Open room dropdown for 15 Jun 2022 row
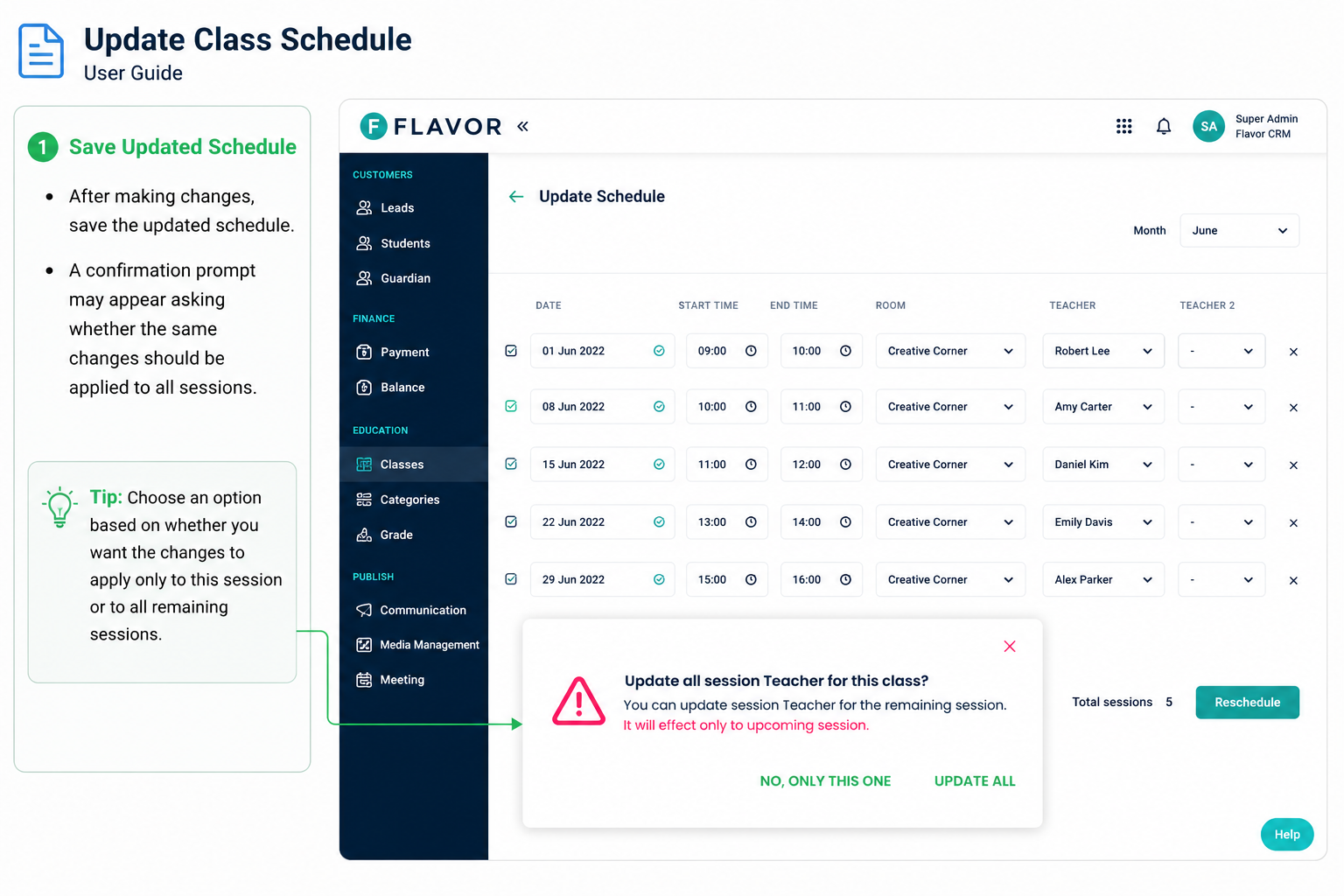Image resolution: width=1344 pixels, height=896 pixels. point(950,465)
